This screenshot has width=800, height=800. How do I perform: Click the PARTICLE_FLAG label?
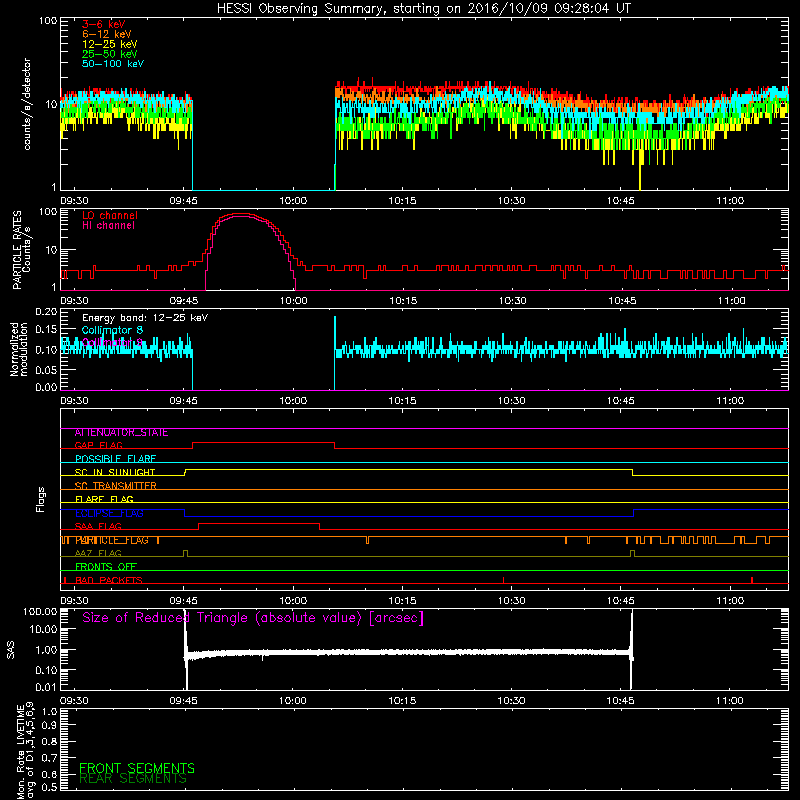tap(112, 540)
